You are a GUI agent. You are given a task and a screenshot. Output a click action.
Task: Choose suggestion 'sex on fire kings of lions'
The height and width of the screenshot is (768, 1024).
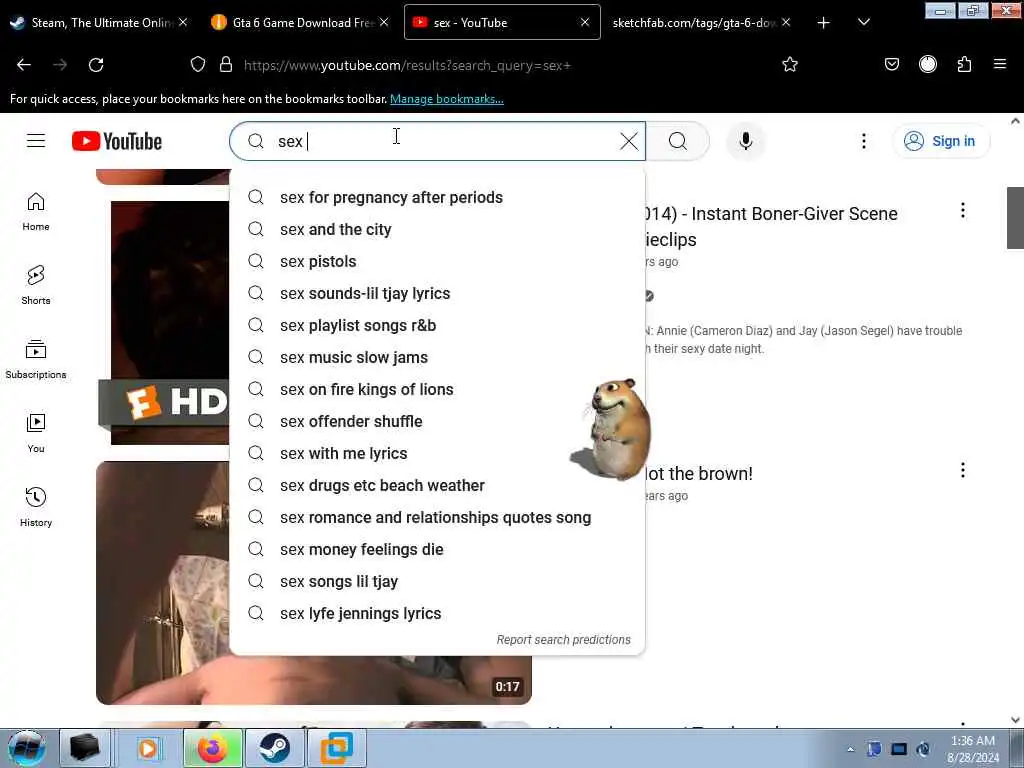[437, 390]
